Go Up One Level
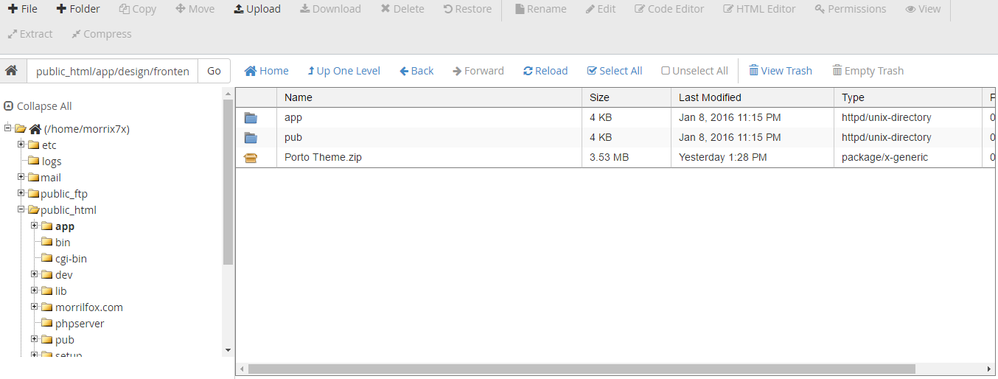The image size is (998, 379). (x=344, y=71)
